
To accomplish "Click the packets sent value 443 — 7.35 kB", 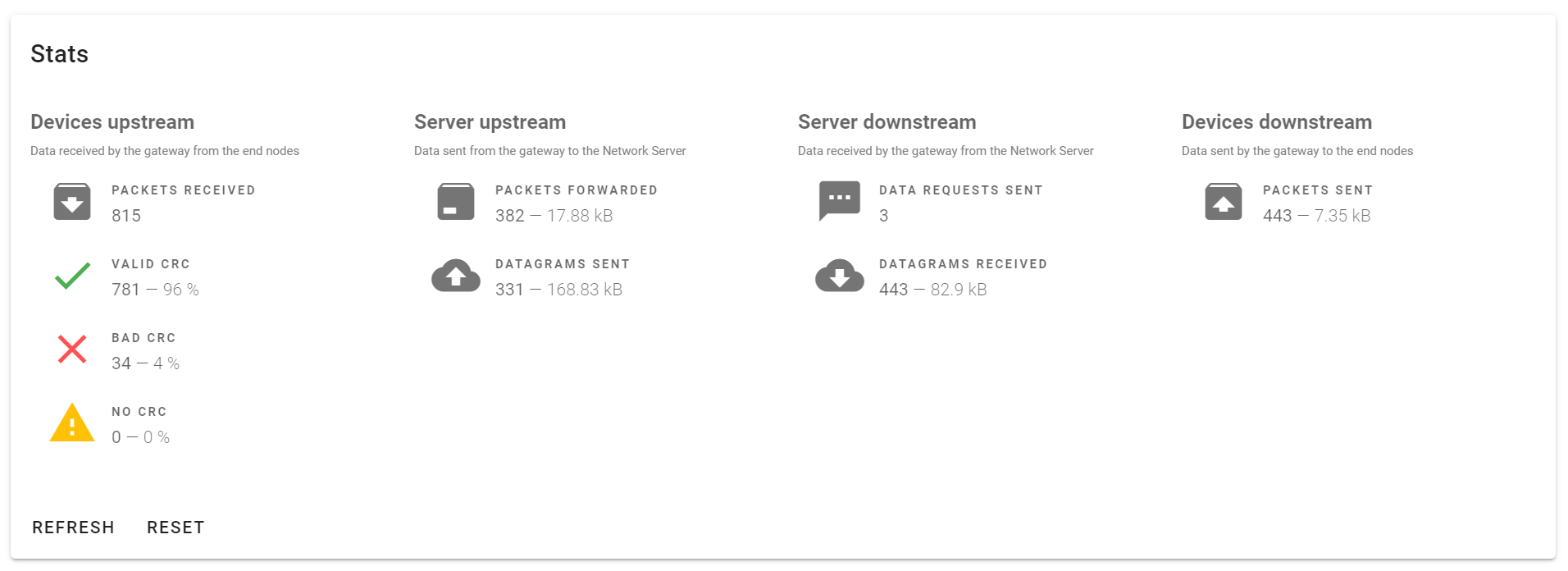I will tap(1316, 216).
